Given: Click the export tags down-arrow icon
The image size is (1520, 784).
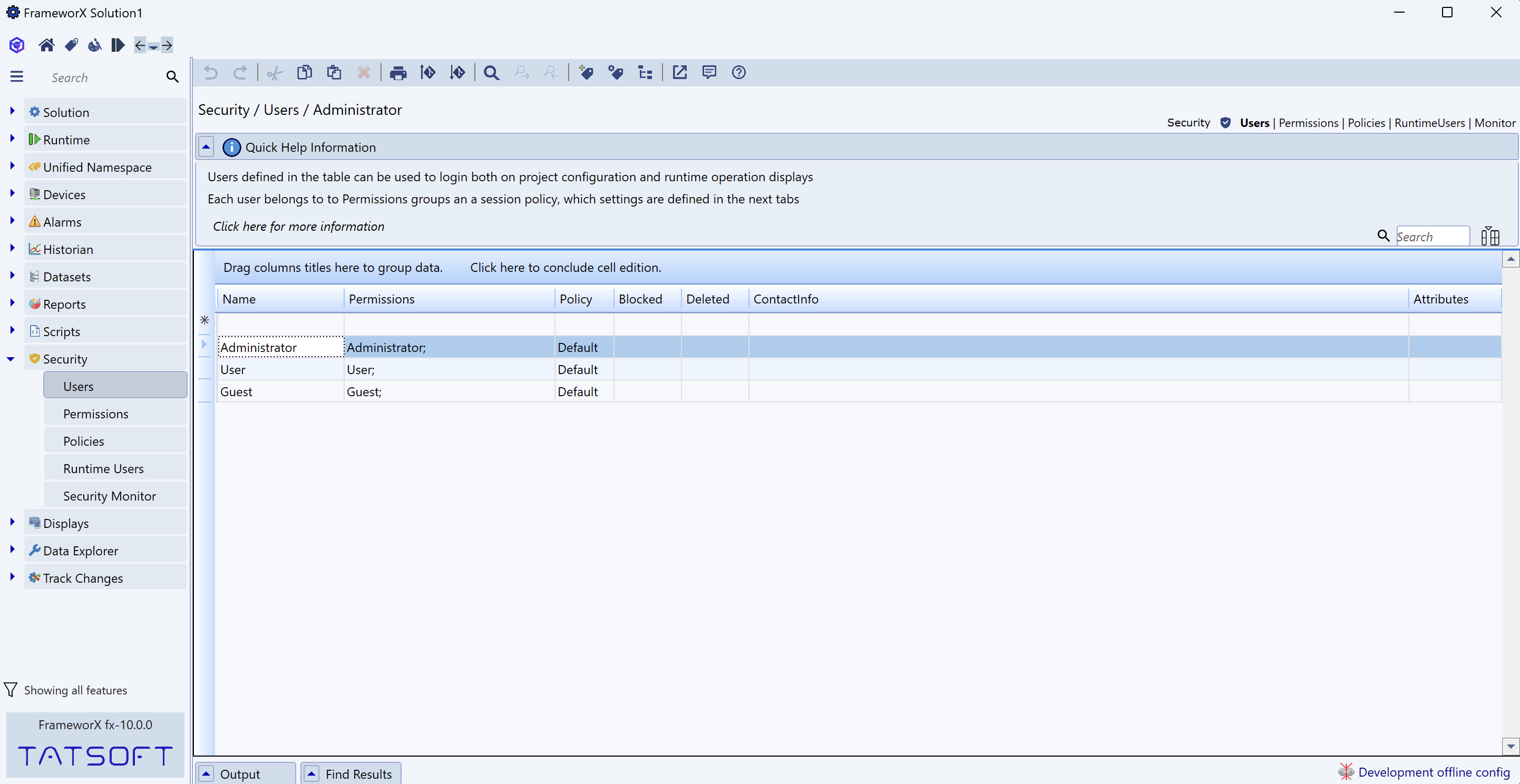Looking at the screenshot, I should coord(457,73).
